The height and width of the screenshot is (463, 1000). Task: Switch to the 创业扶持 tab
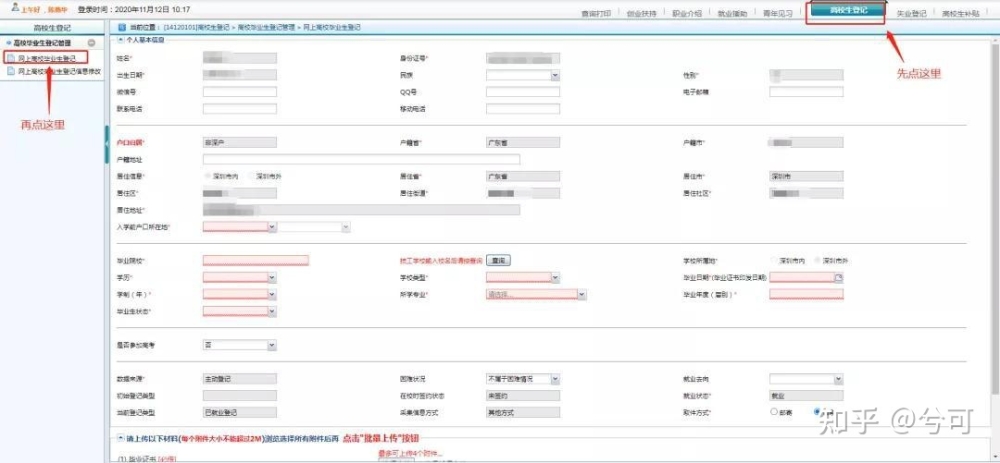[642, 13]
